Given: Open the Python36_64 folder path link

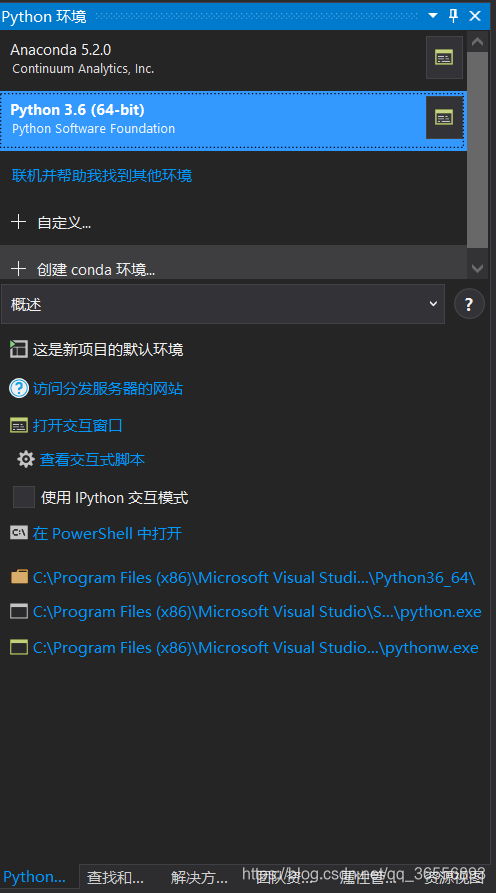Looking at the screenshot, I should (x=254, y=577).
